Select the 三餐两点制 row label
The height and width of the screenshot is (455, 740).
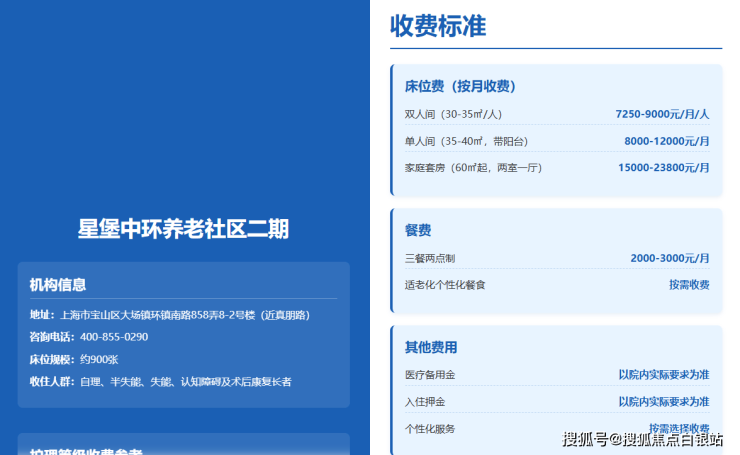[x=429, y=258]
